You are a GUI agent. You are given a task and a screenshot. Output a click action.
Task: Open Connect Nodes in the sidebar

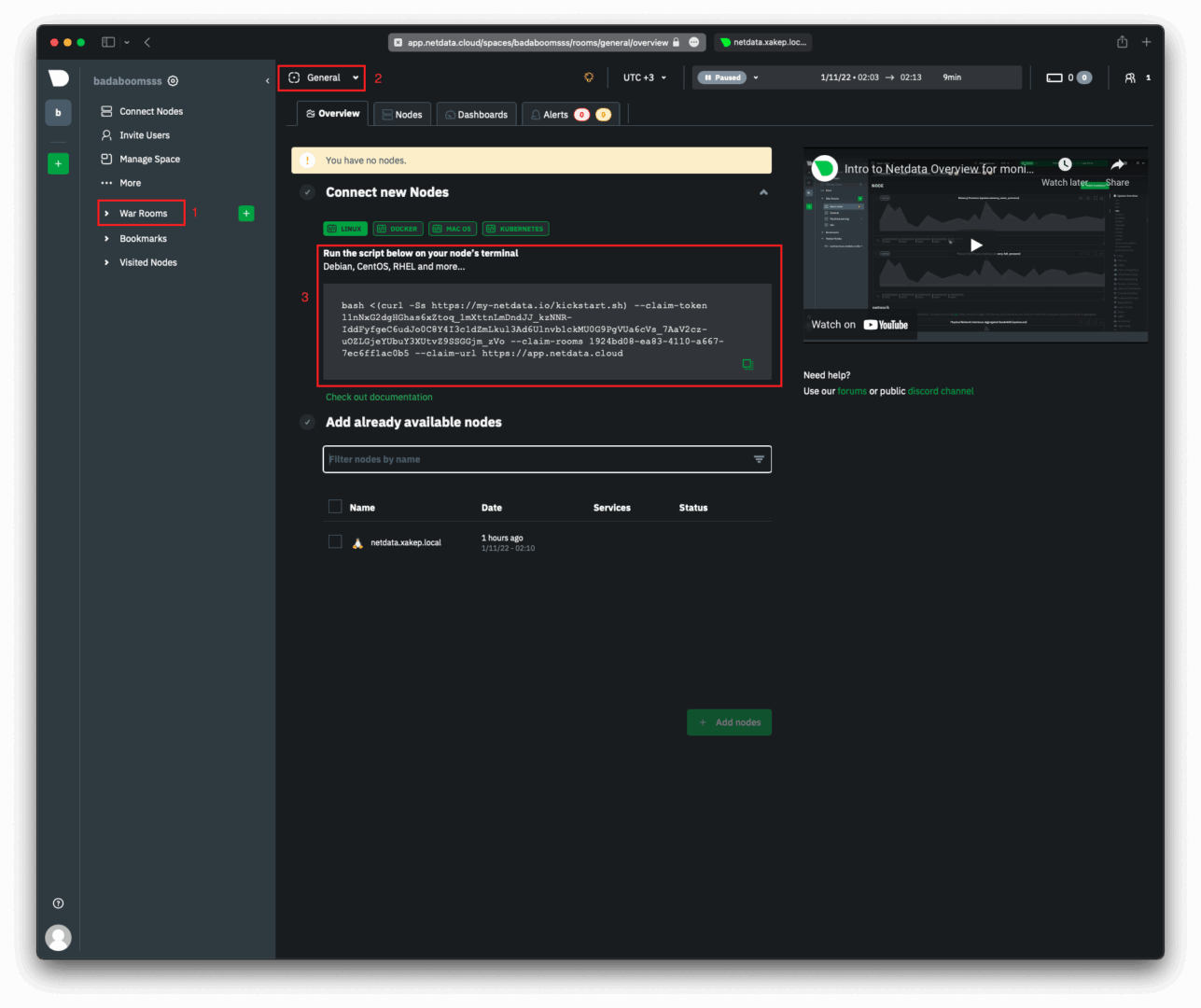pyautogui.click(x=142, y=111)
